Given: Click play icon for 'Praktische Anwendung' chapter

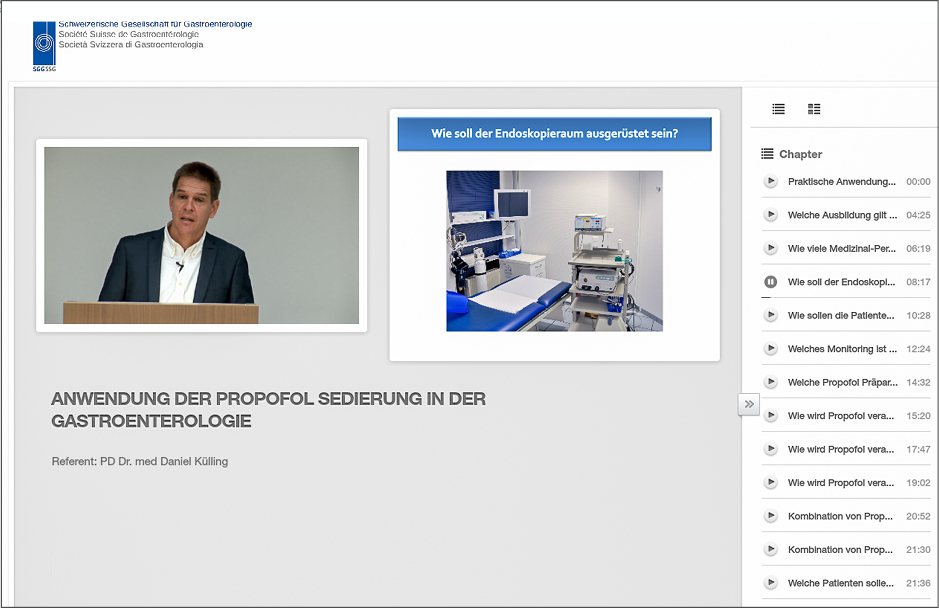Looking at the screenshot, I should pyautogui.click(x=770, y=182).
